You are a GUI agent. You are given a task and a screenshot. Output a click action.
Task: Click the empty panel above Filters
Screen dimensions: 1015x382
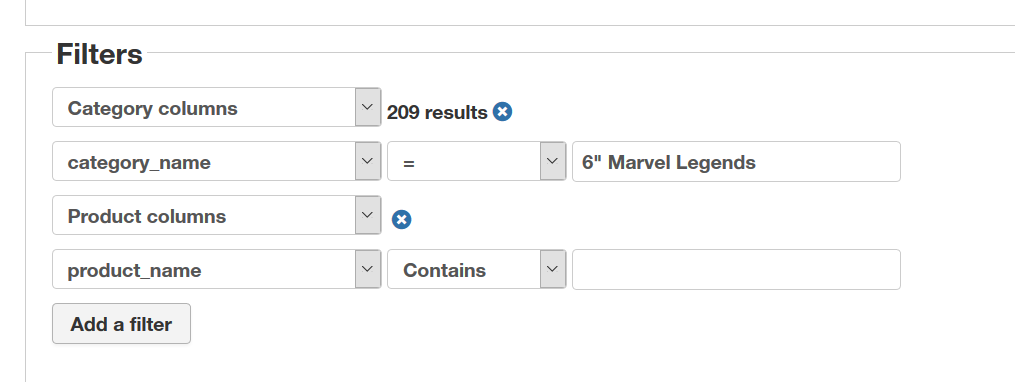[520, 12]
